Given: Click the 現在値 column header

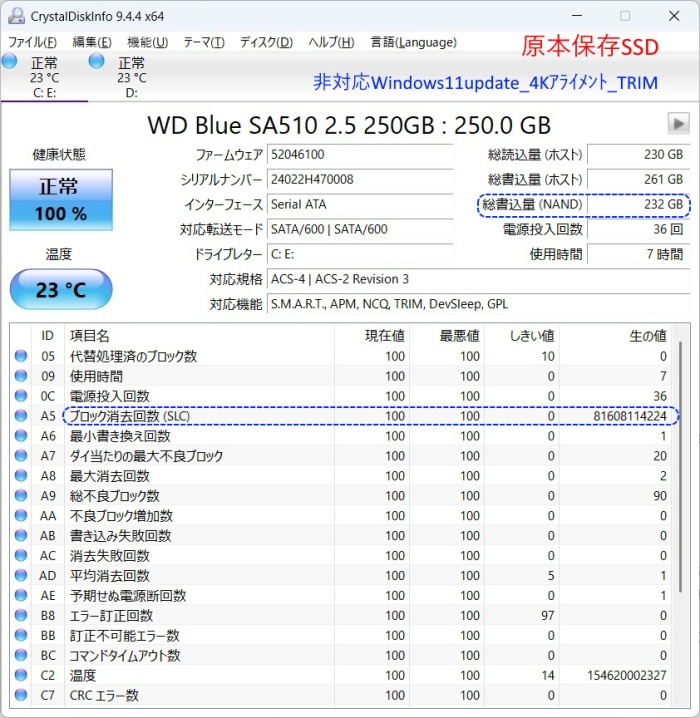Looking at the screenshot, I should (372, 336).
